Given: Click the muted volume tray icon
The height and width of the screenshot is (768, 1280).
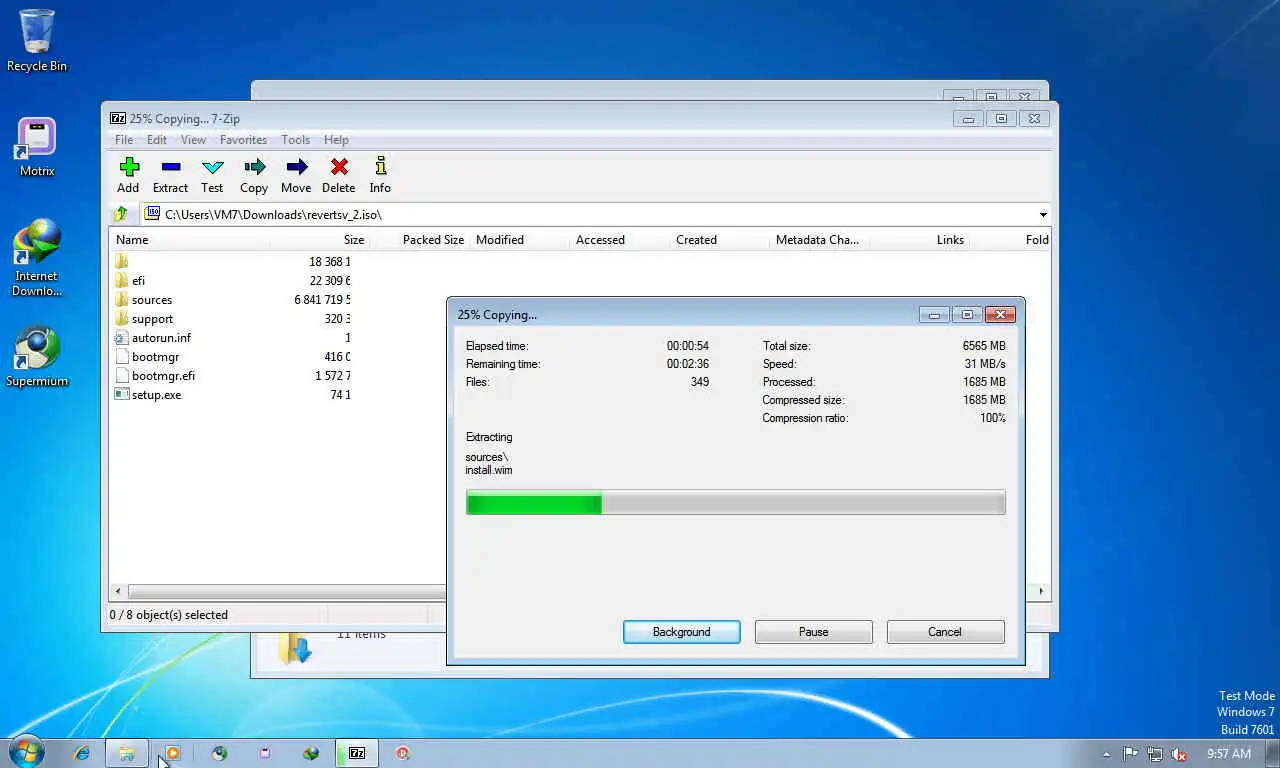Looking at the screenshot, I should [1179, 754].
